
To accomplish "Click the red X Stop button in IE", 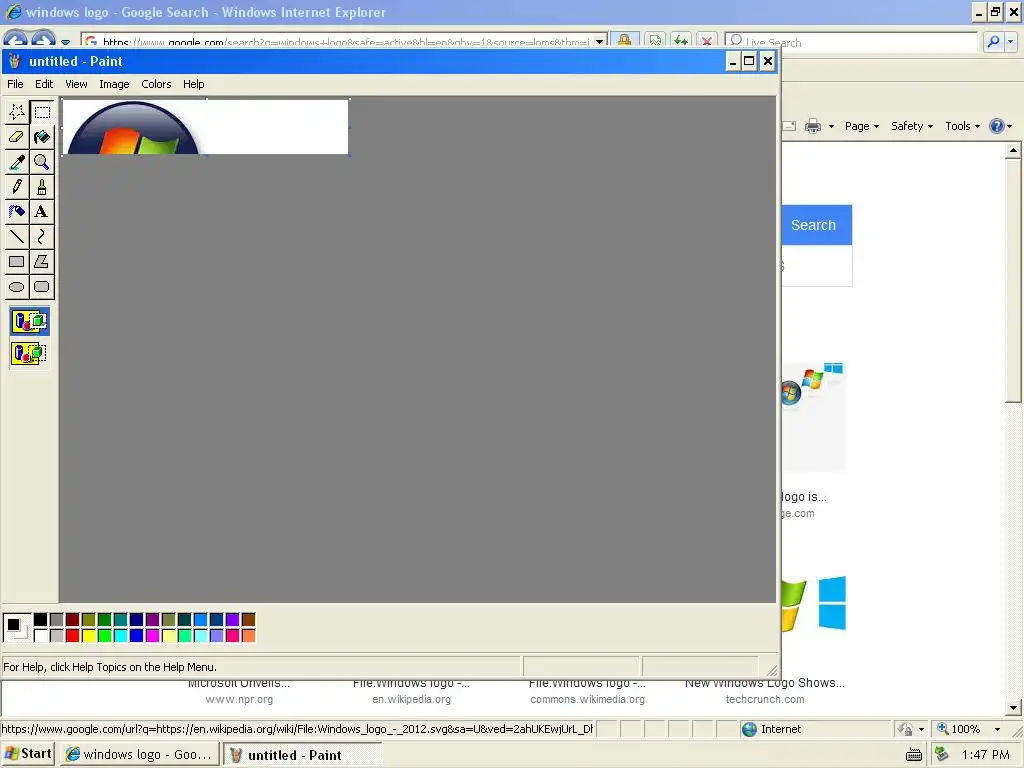I will coord(707,41).
